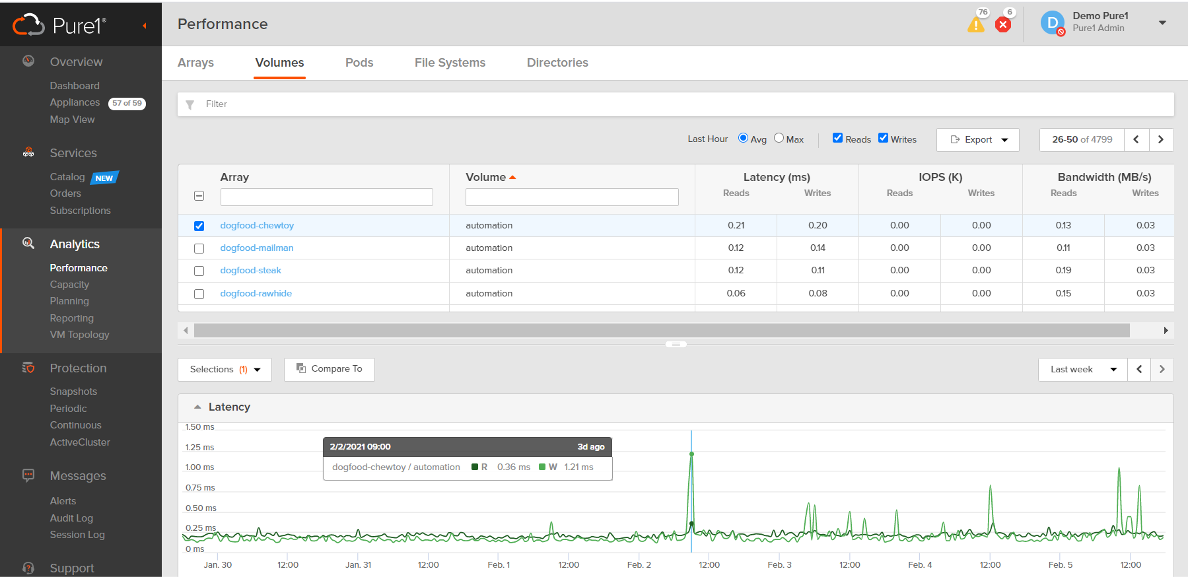Select the Max radio button
1189x577 pixels.
779,138
